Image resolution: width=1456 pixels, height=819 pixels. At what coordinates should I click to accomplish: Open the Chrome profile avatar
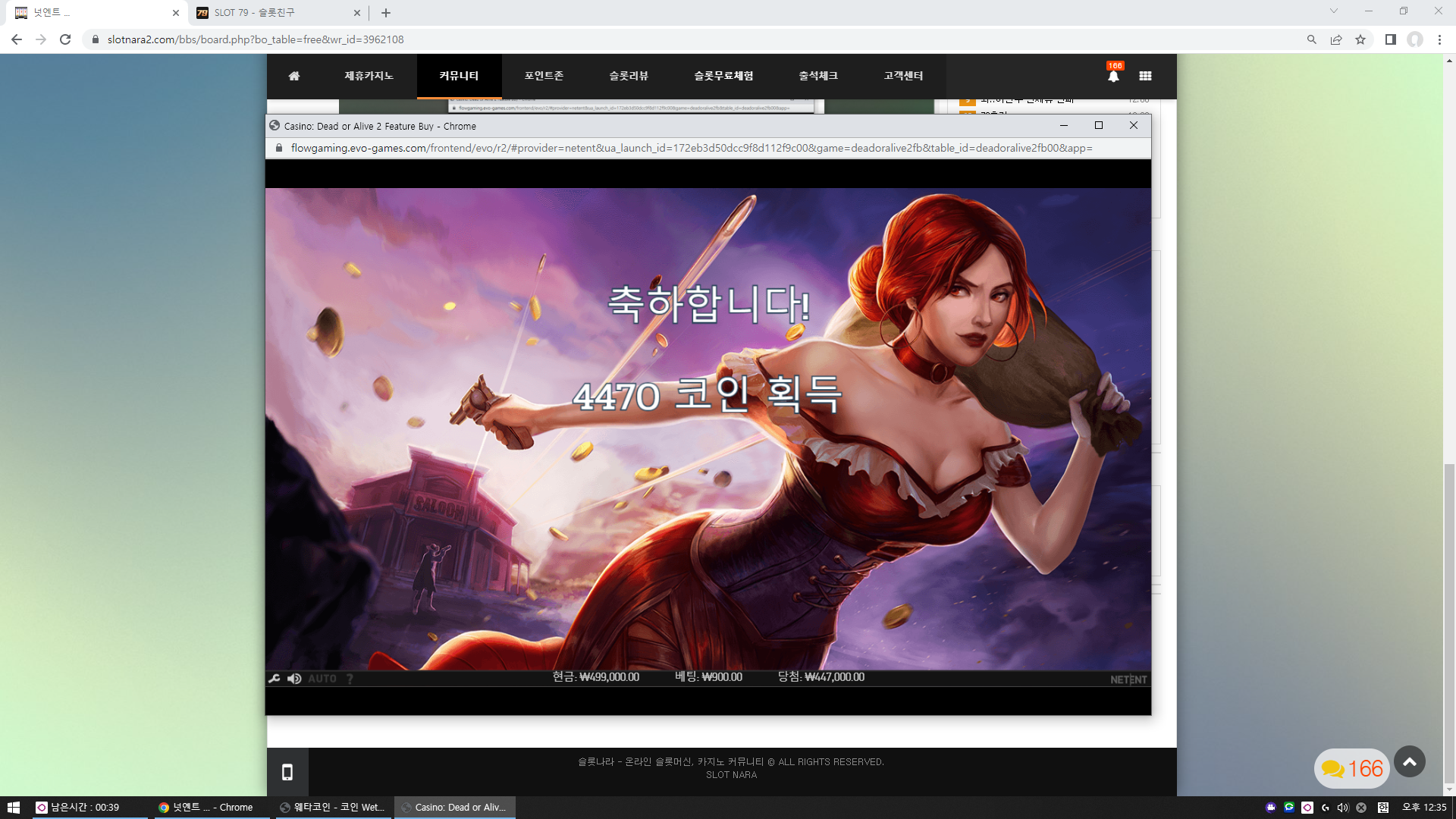(x=1415, y=39)
